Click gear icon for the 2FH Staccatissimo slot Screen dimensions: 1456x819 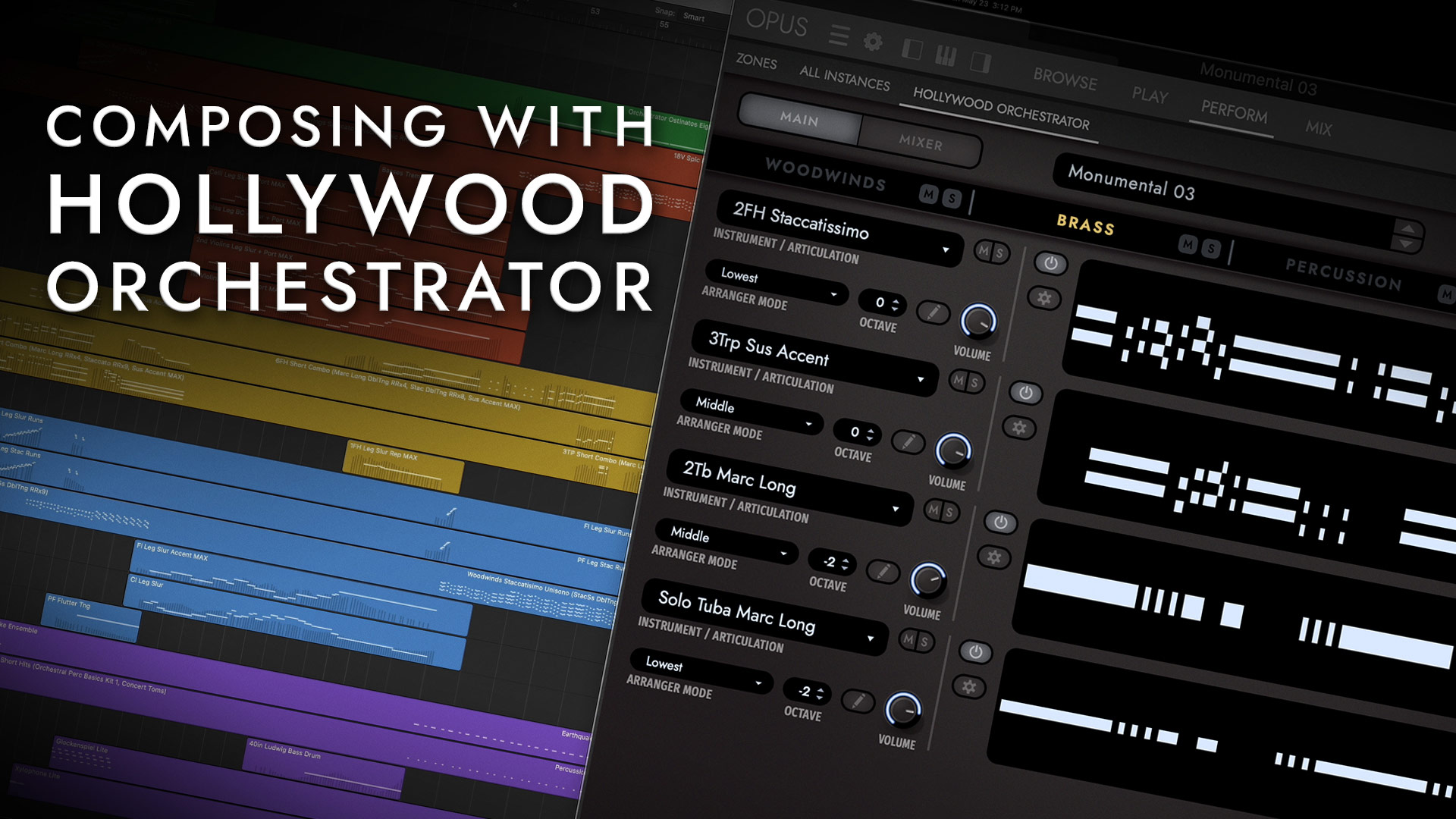(1044, 298)
